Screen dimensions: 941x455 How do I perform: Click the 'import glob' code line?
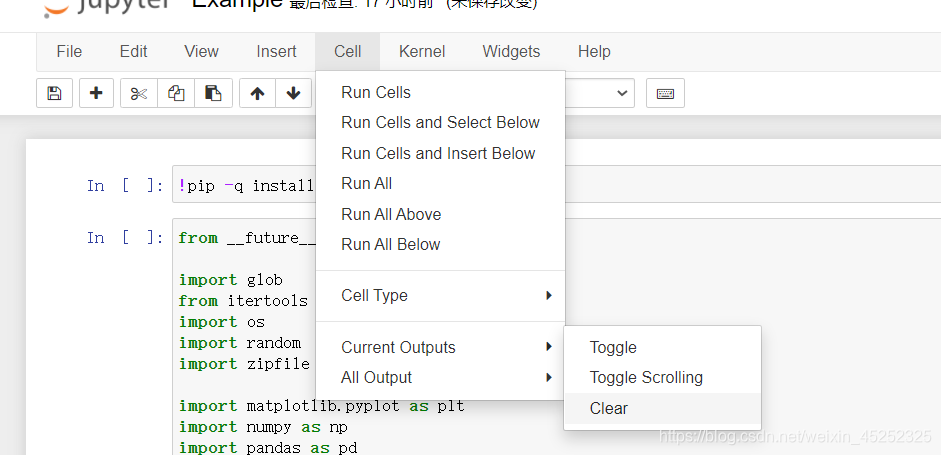[x=230, y=280]
